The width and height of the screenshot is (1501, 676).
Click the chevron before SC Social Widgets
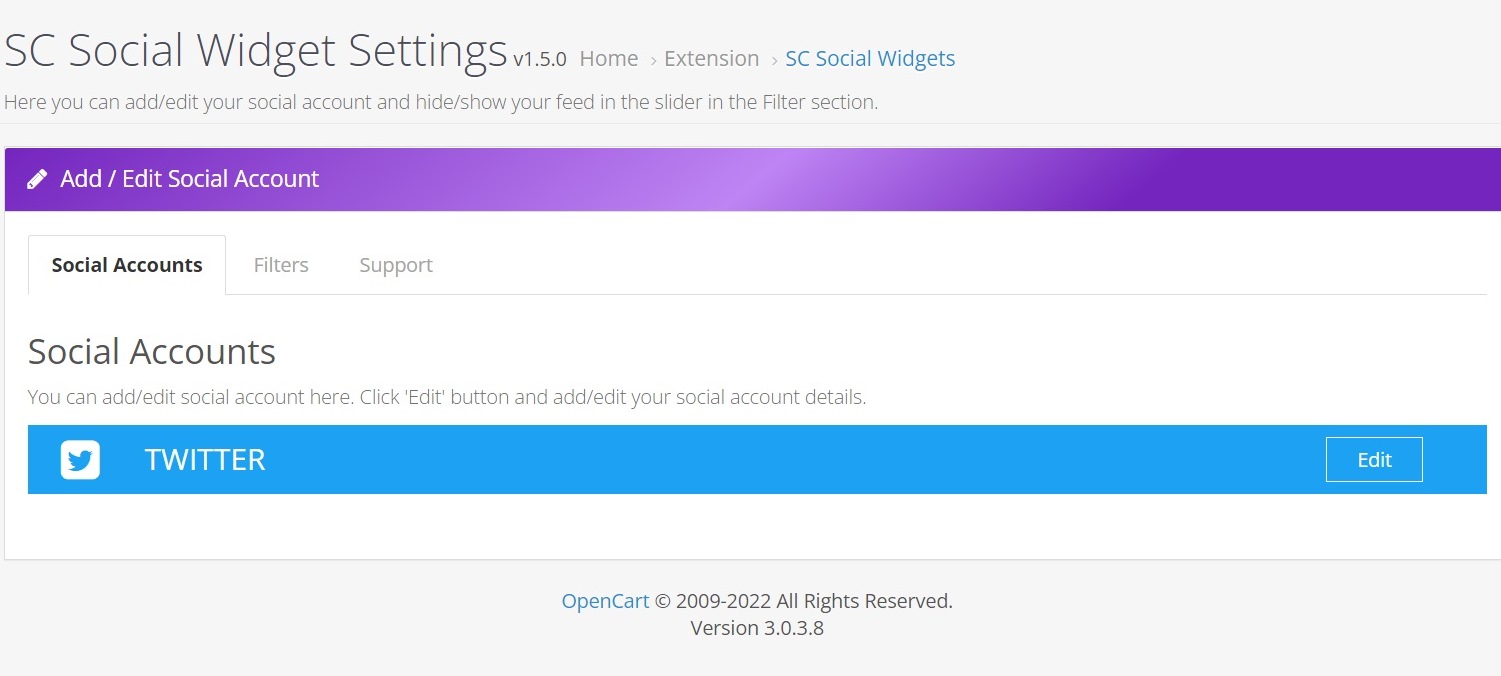pos(774,61)
